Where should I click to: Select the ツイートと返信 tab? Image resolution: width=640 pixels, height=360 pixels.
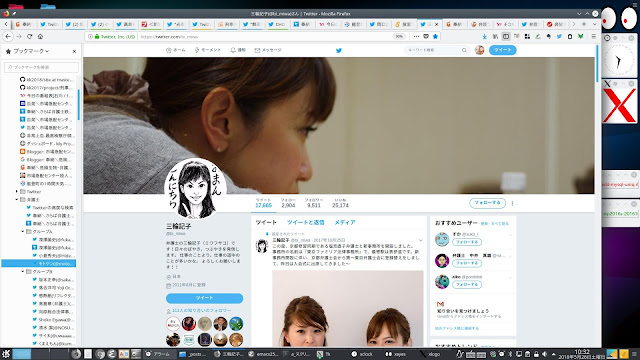point(305,222)
